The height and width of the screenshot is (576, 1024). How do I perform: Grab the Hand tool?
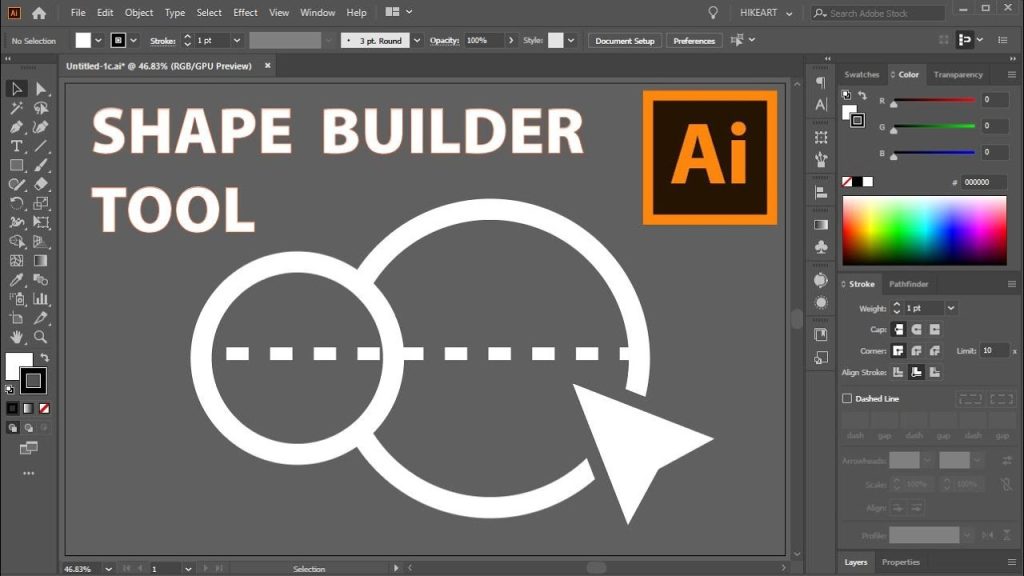(x=16, y=338)
